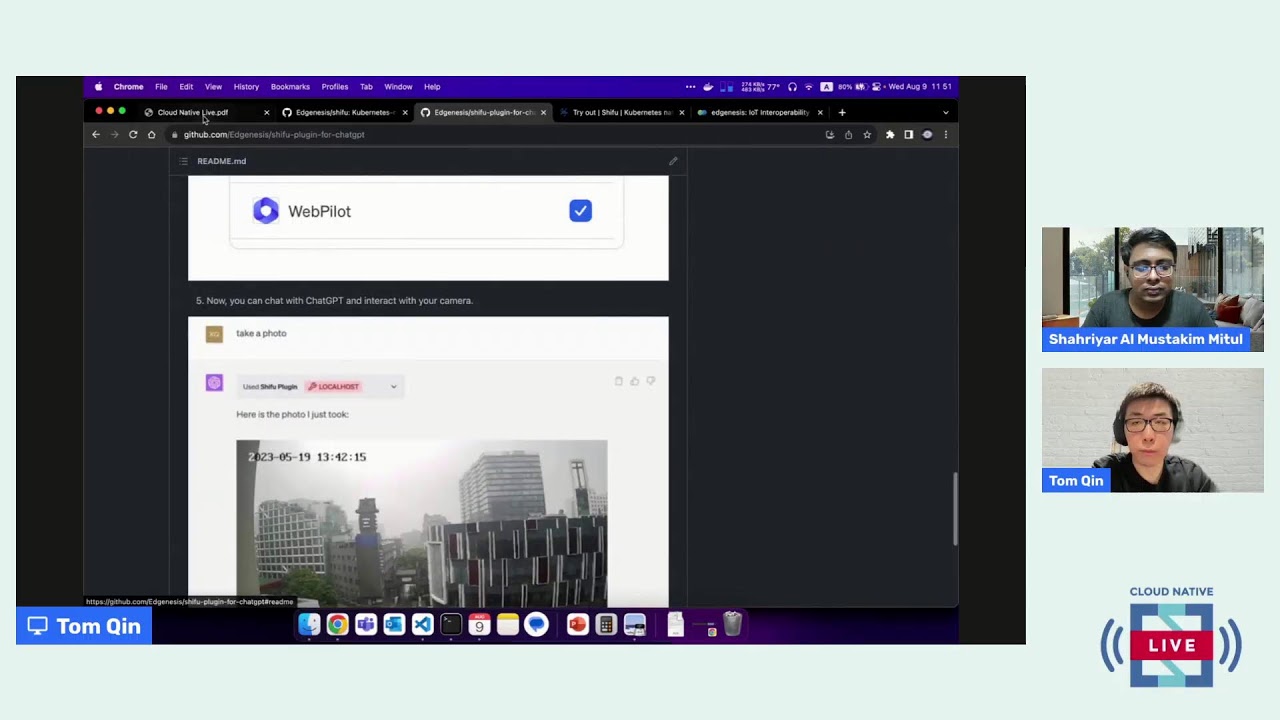Close the edgenesis IoT Interoperability tab

point(820,113)
